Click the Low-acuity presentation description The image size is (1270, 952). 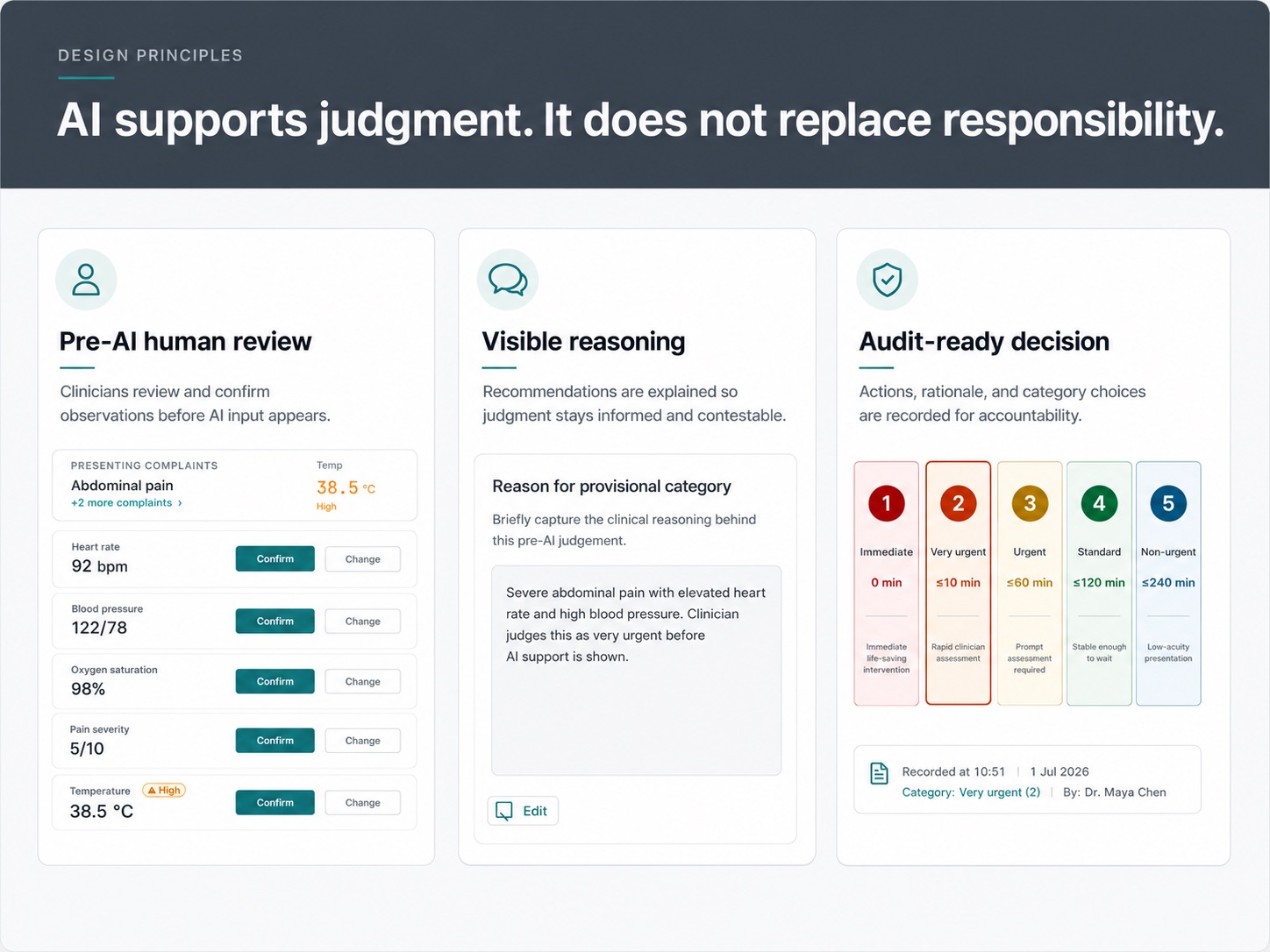[x=1168, y=653]
